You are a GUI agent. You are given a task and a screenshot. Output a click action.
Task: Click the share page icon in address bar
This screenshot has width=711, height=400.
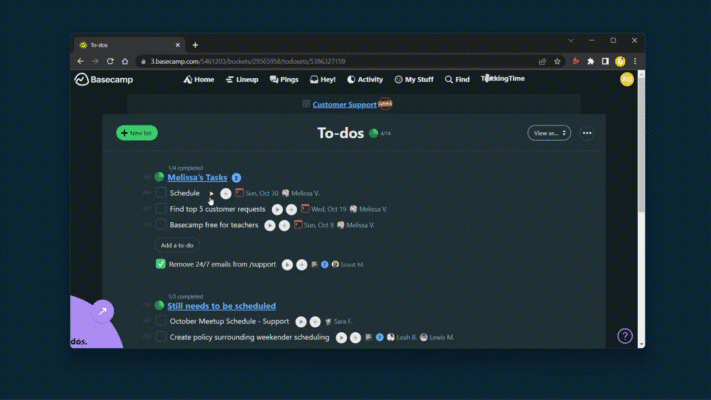pyautogui.click(x=542, y=61)
